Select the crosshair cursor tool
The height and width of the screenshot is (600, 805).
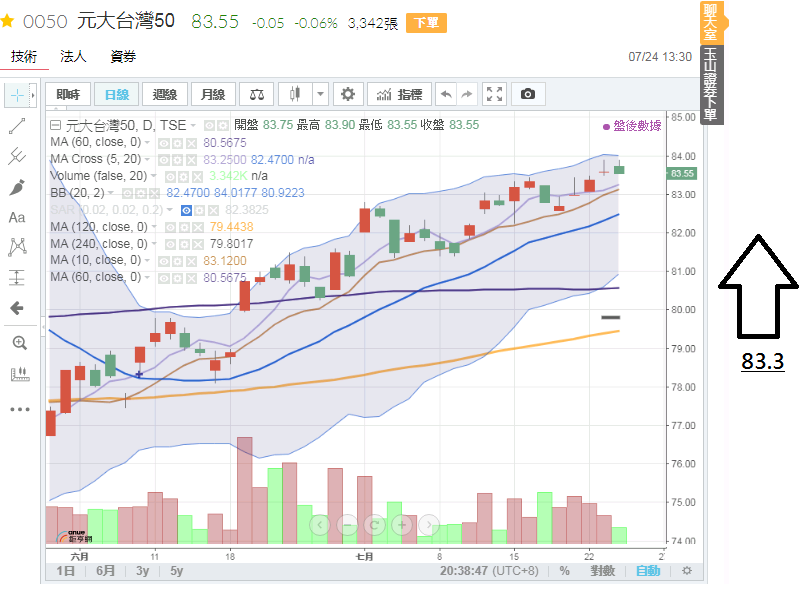click(x=17, y=95)
